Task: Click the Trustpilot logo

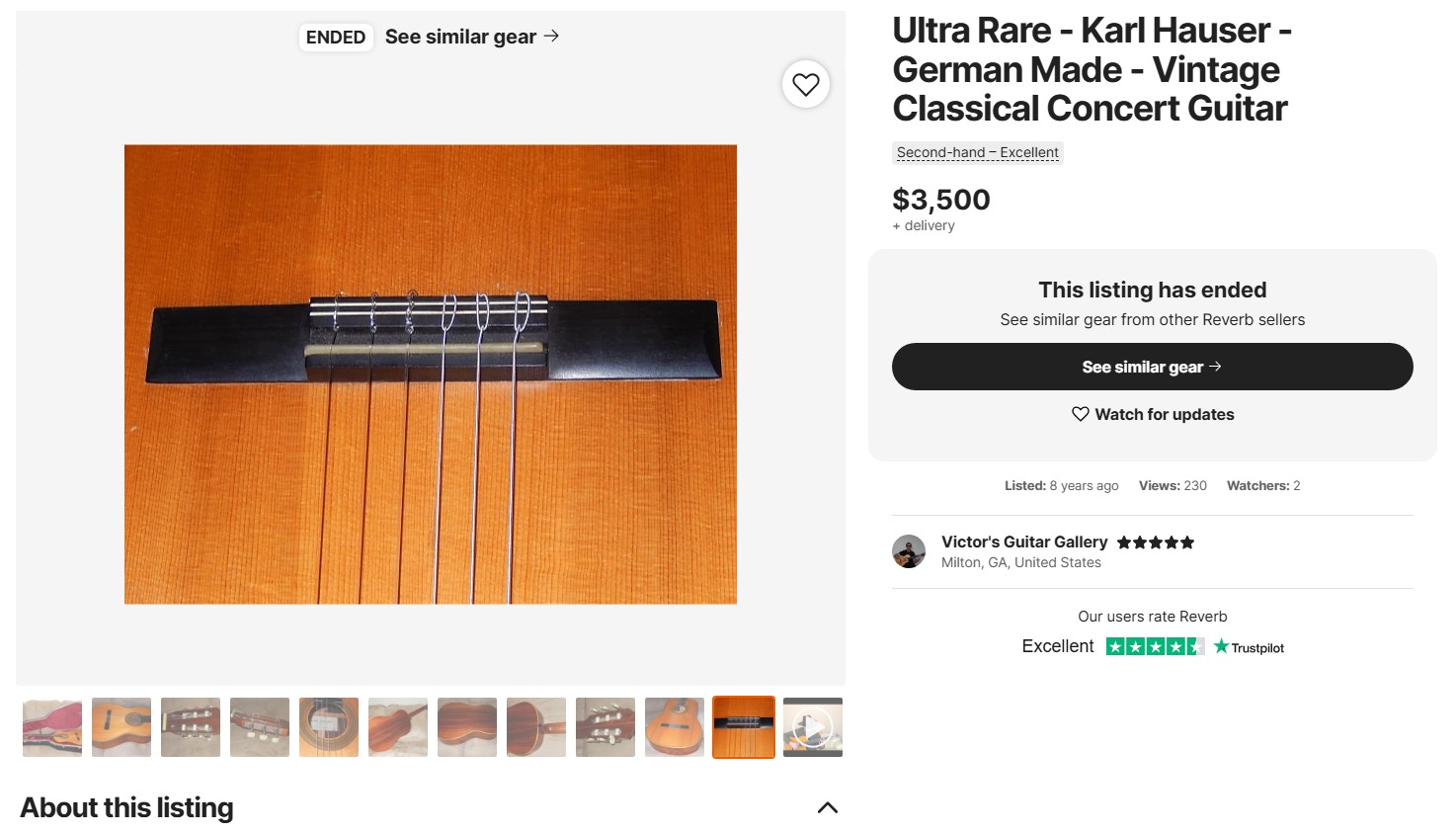Action: click(x=1250, y=647)
